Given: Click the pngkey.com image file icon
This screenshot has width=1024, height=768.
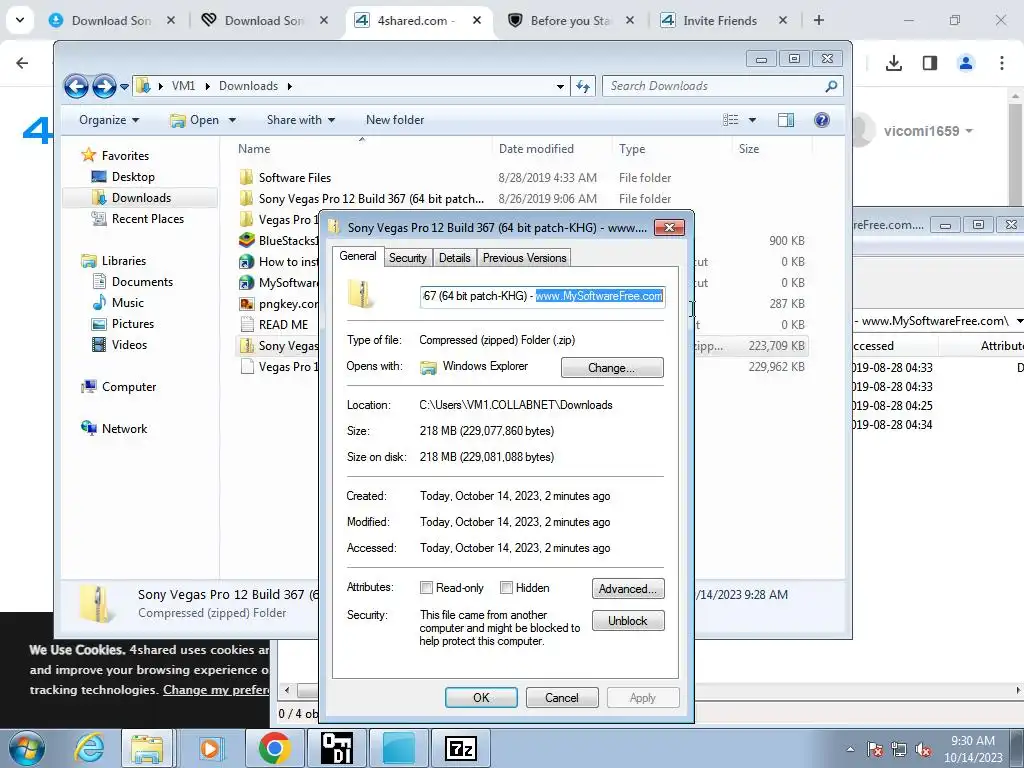Looking at the screenshot, I should [246, 304].
